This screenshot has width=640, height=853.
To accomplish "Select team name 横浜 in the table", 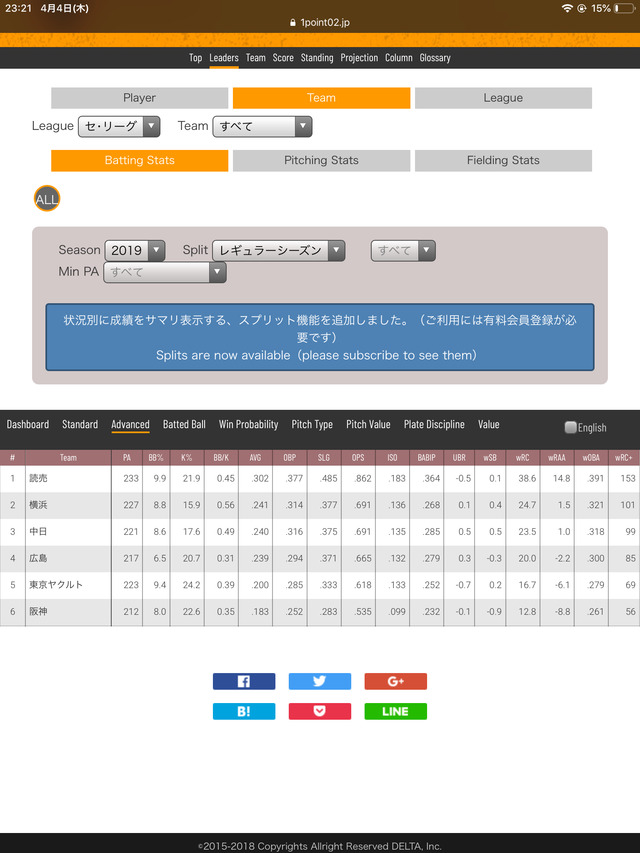I will click(x=38, y=505).
